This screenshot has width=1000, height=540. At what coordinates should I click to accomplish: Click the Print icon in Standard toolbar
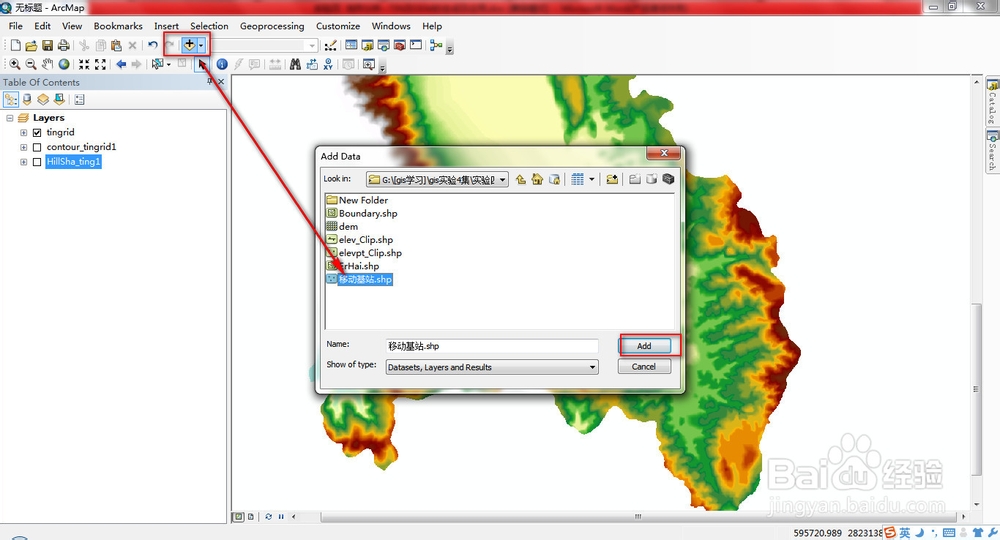tap(63, 45)
